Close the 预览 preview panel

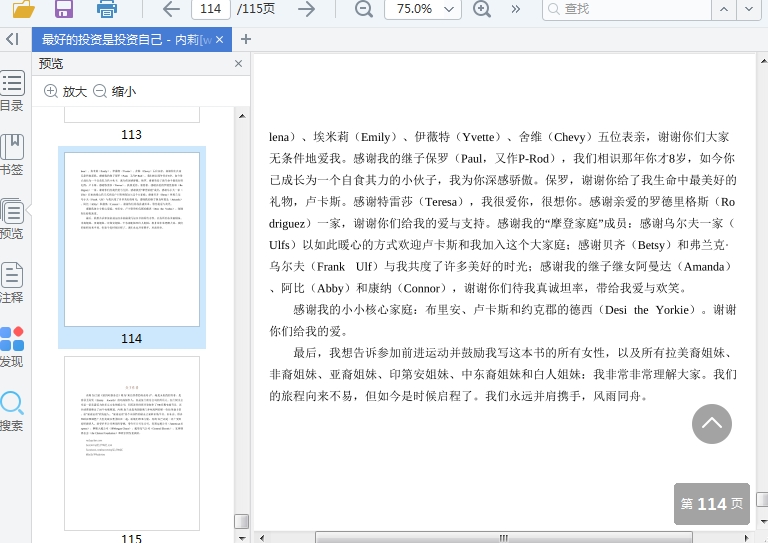pyautogui.click(x=238, y=64)
